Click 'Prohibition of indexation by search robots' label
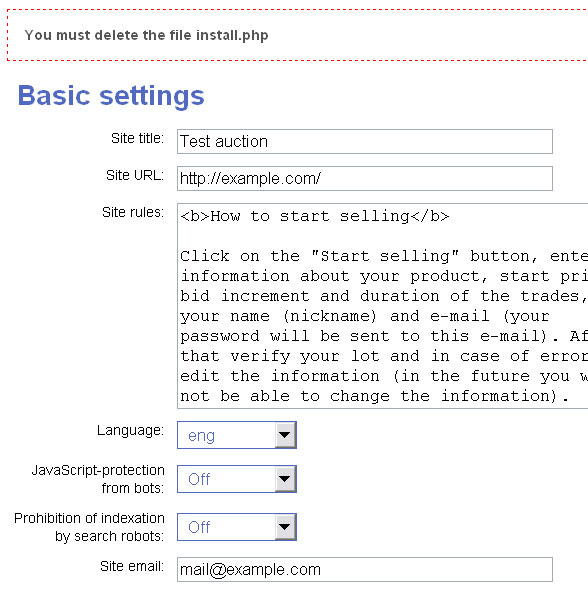The image size is (588, 590). 89,527
